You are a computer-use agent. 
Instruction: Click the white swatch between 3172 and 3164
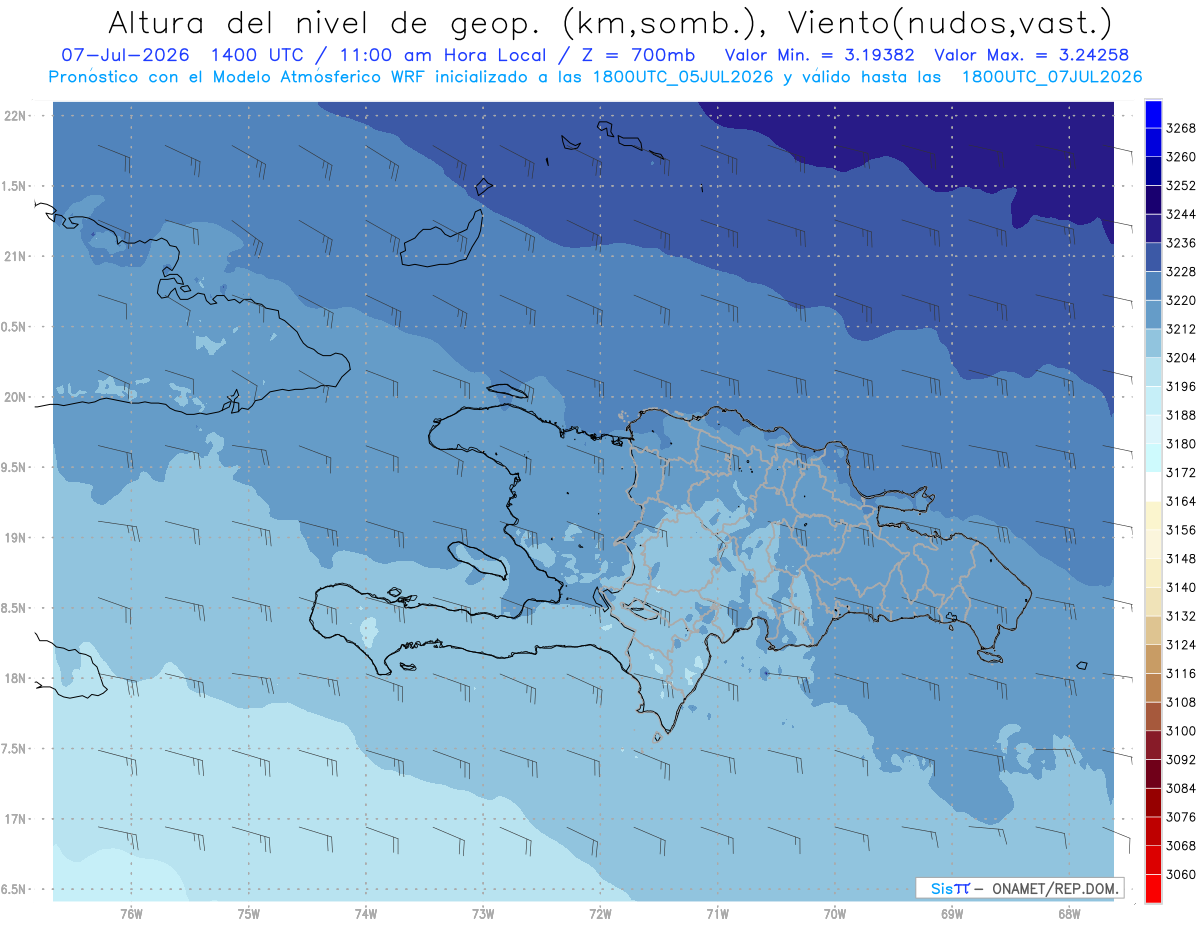[1152, 487]
